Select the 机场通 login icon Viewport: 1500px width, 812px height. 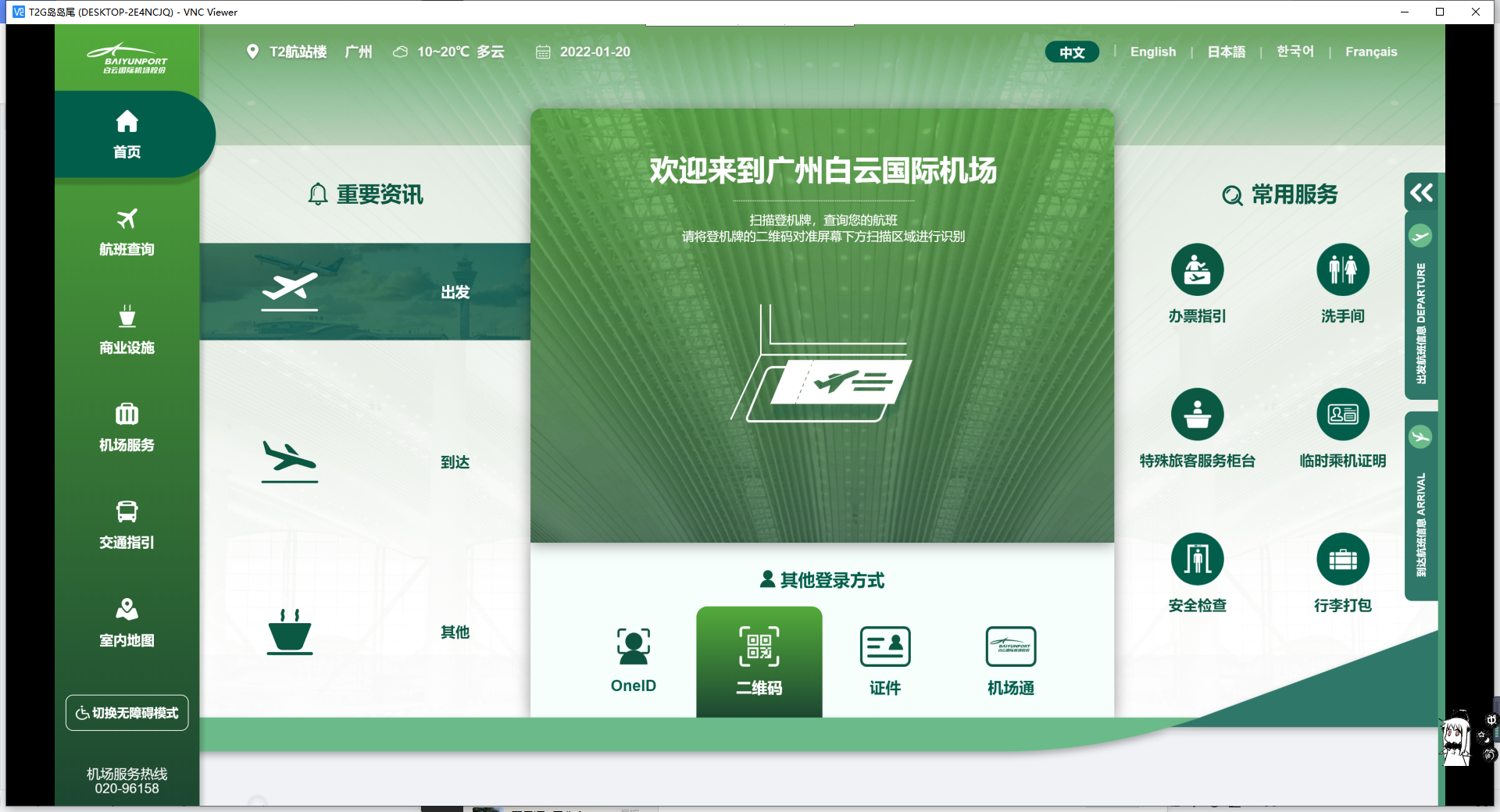coord(1010,647)
